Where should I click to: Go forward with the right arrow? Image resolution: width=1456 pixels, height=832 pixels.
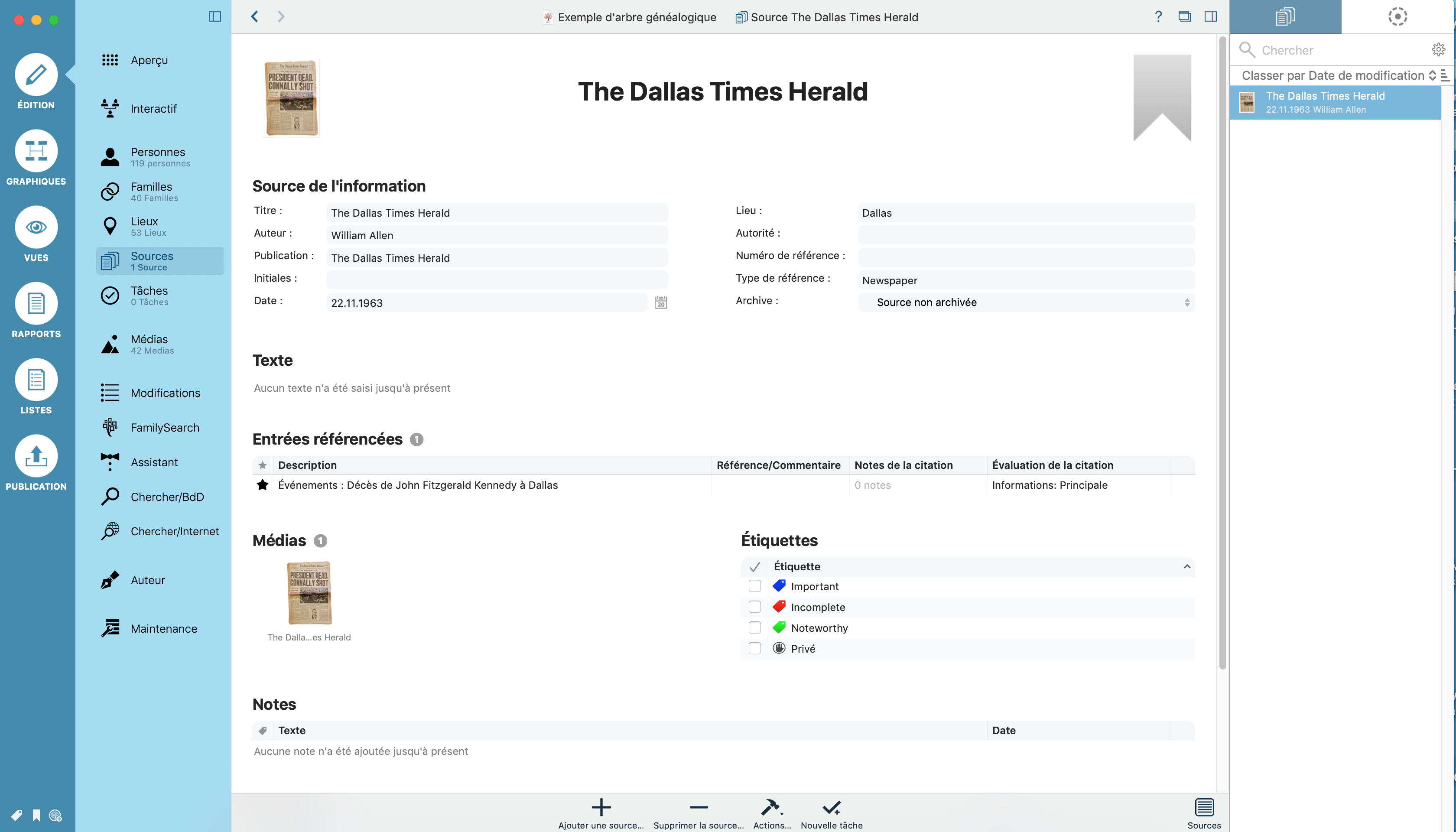(280, 16)
